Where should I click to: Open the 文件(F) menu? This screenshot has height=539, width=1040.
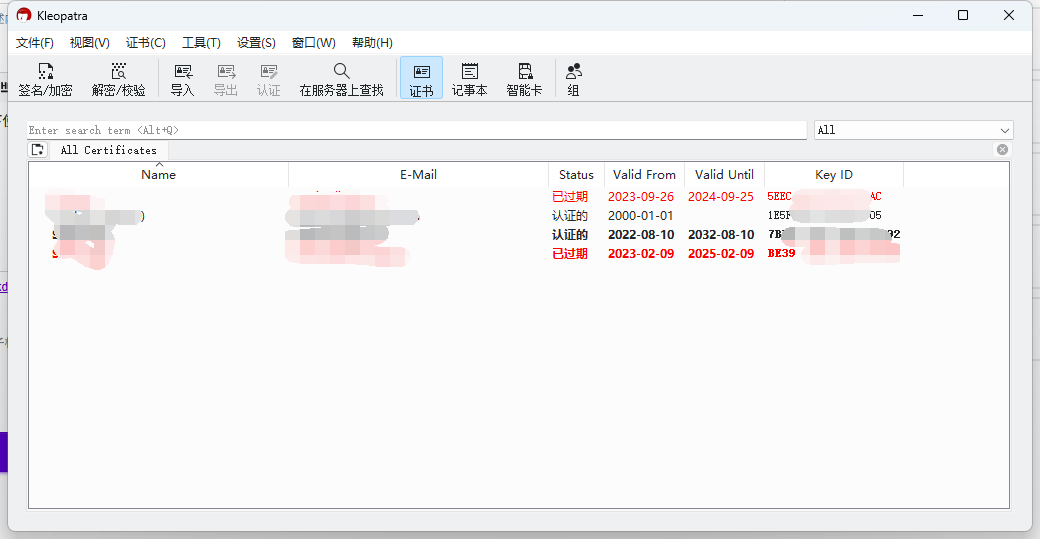pos(35,43)
